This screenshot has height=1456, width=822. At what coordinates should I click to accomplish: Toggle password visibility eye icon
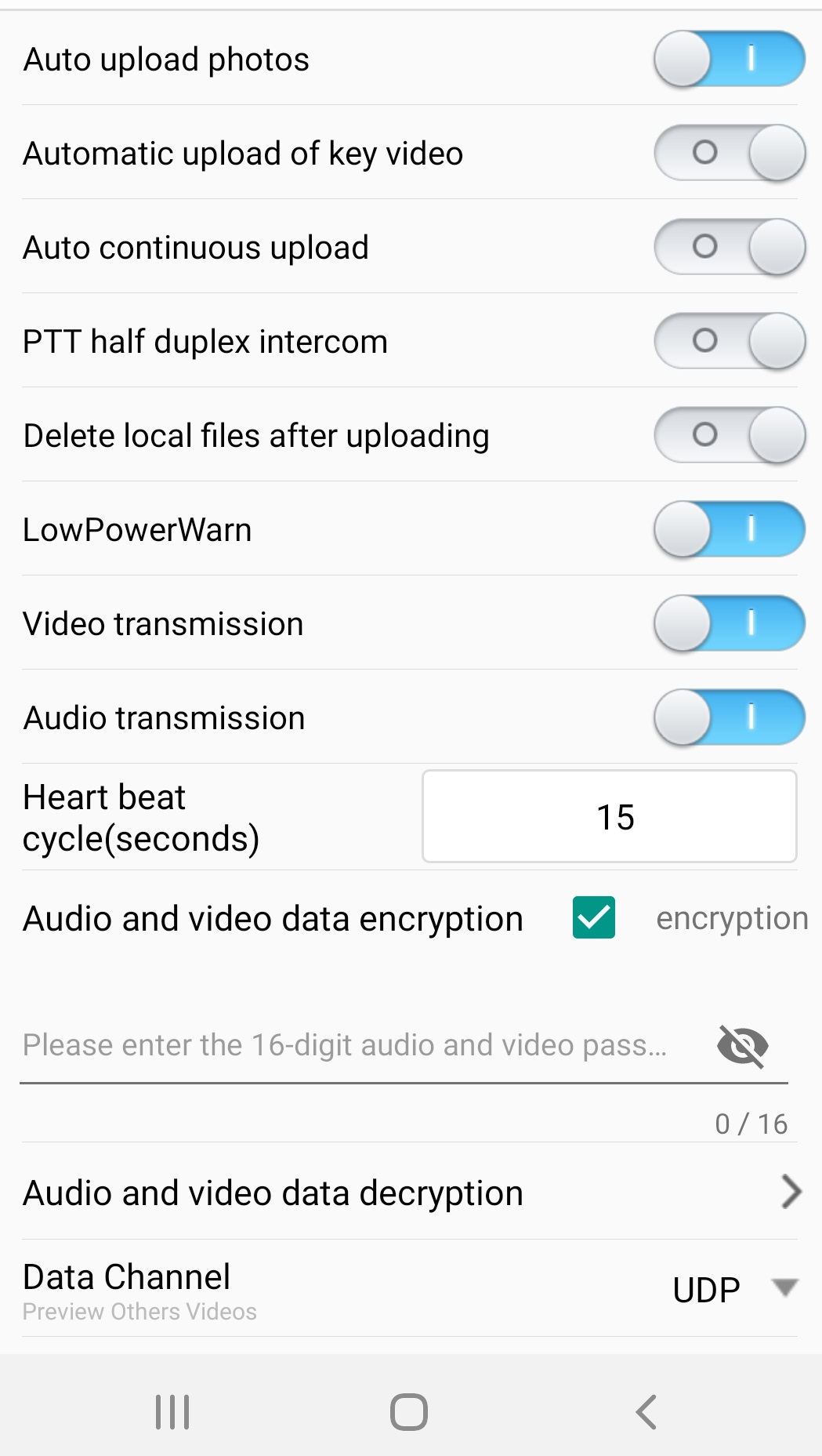742,1045
